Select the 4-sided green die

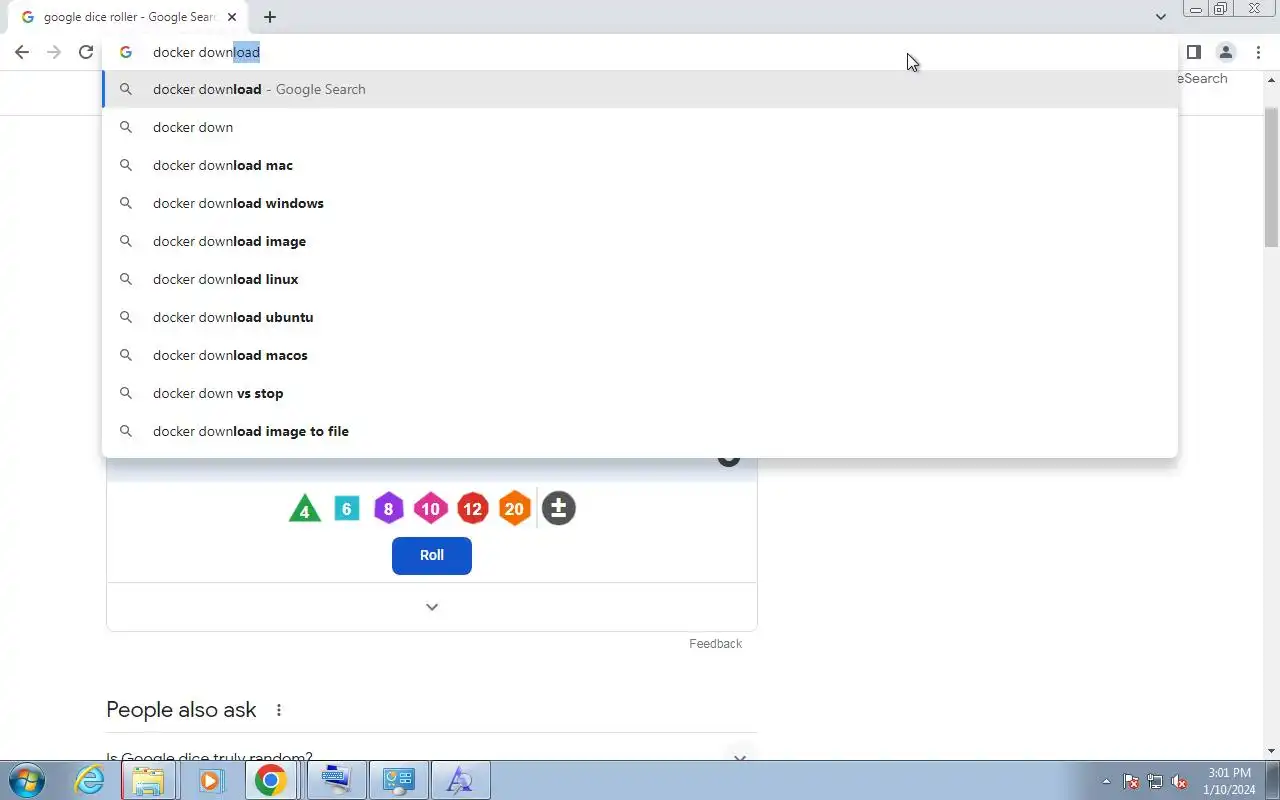305,509
